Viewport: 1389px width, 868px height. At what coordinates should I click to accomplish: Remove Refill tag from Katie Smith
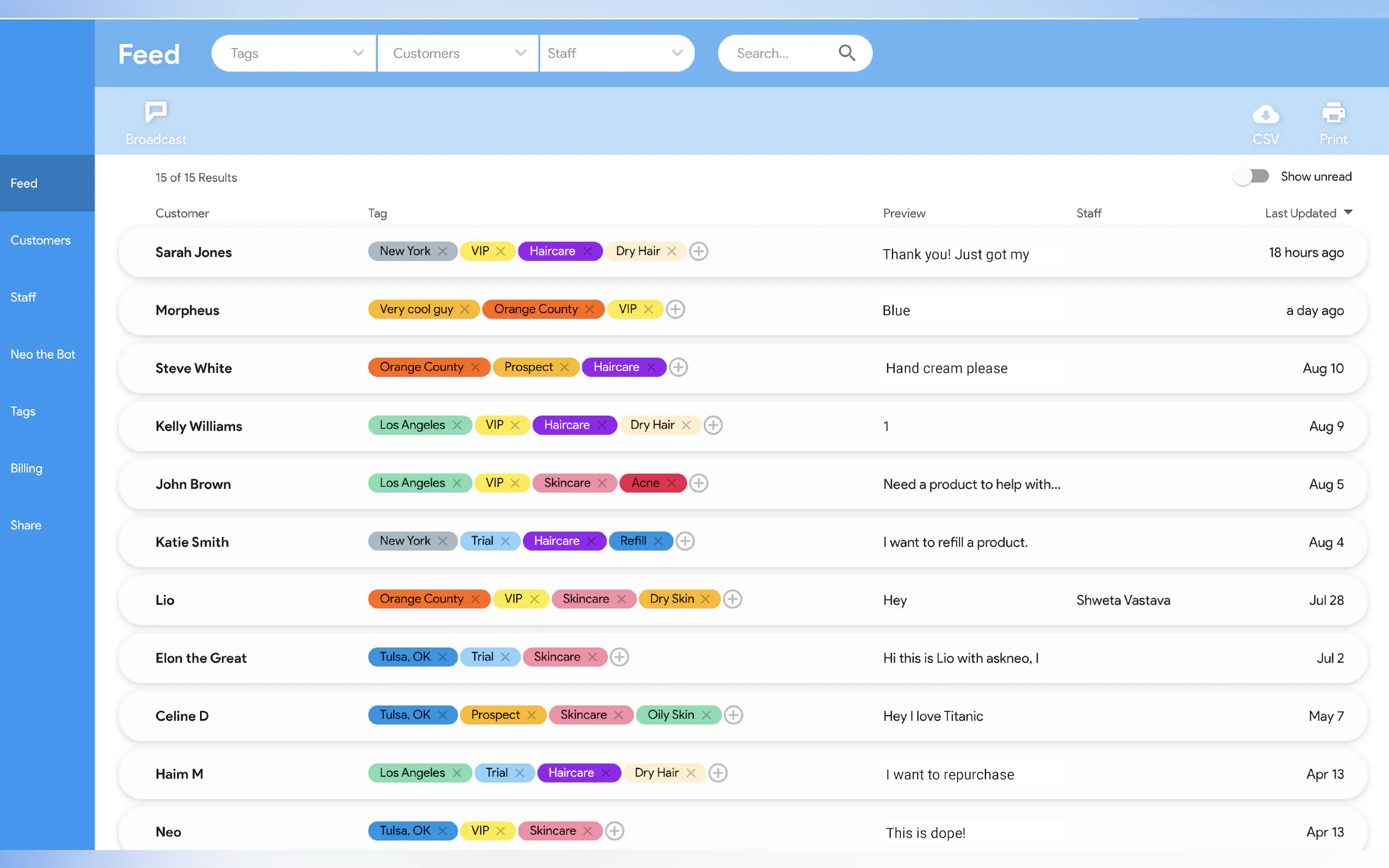[x=658, y=541]
